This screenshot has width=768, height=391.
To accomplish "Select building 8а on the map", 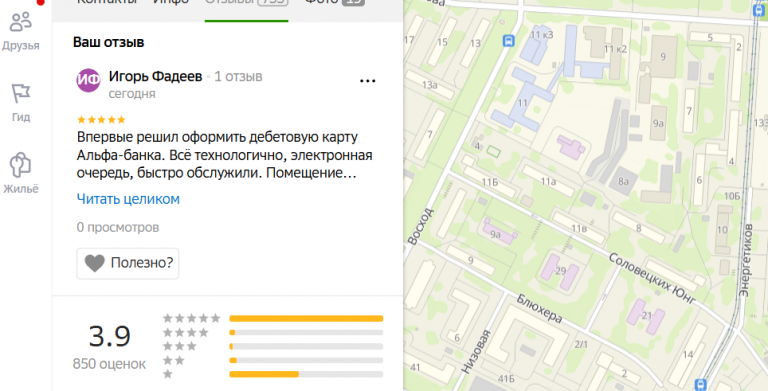I will tap(623, 181).
